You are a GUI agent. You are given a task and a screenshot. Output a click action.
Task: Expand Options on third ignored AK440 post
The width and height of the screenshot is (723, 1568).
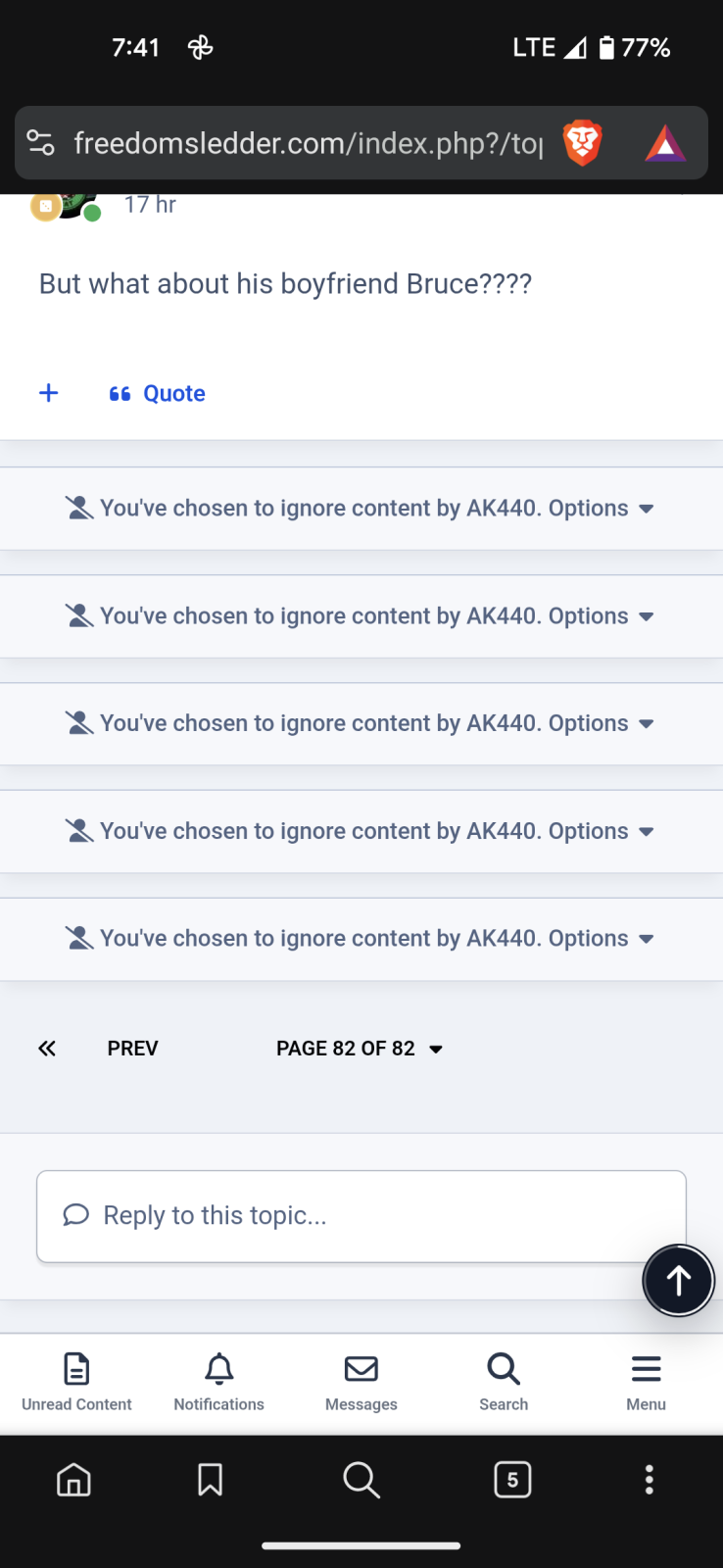pyautogui.click(x=601, y=723)
